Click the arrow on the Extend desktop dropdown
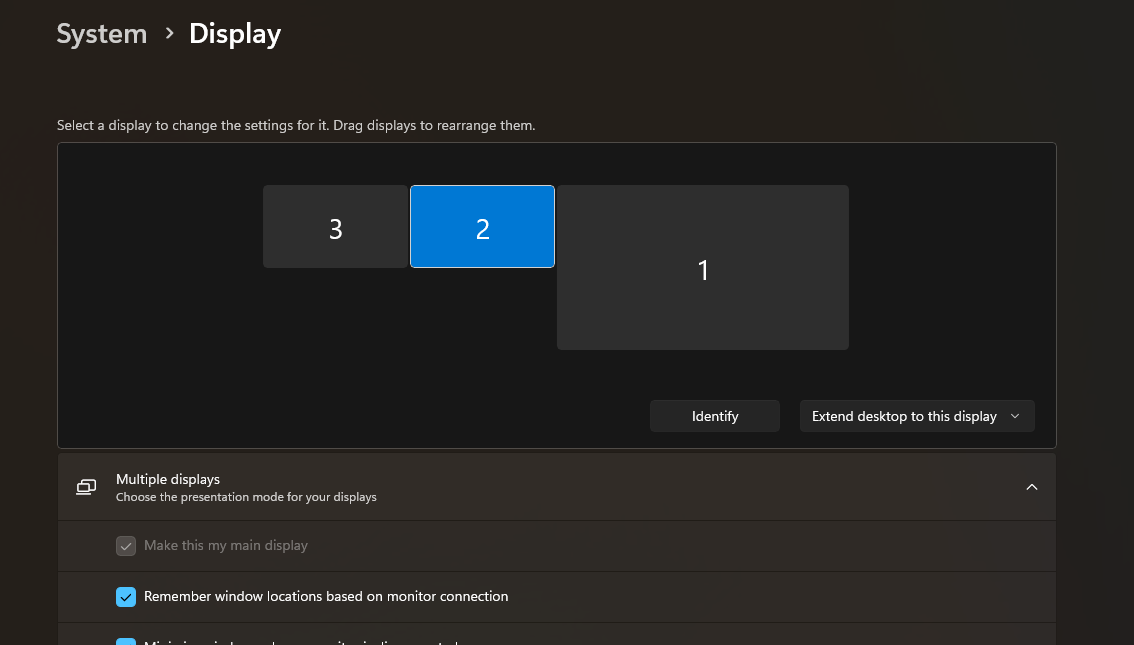The width and height of the screenshot is (1134, 645). pos(1015,416)
